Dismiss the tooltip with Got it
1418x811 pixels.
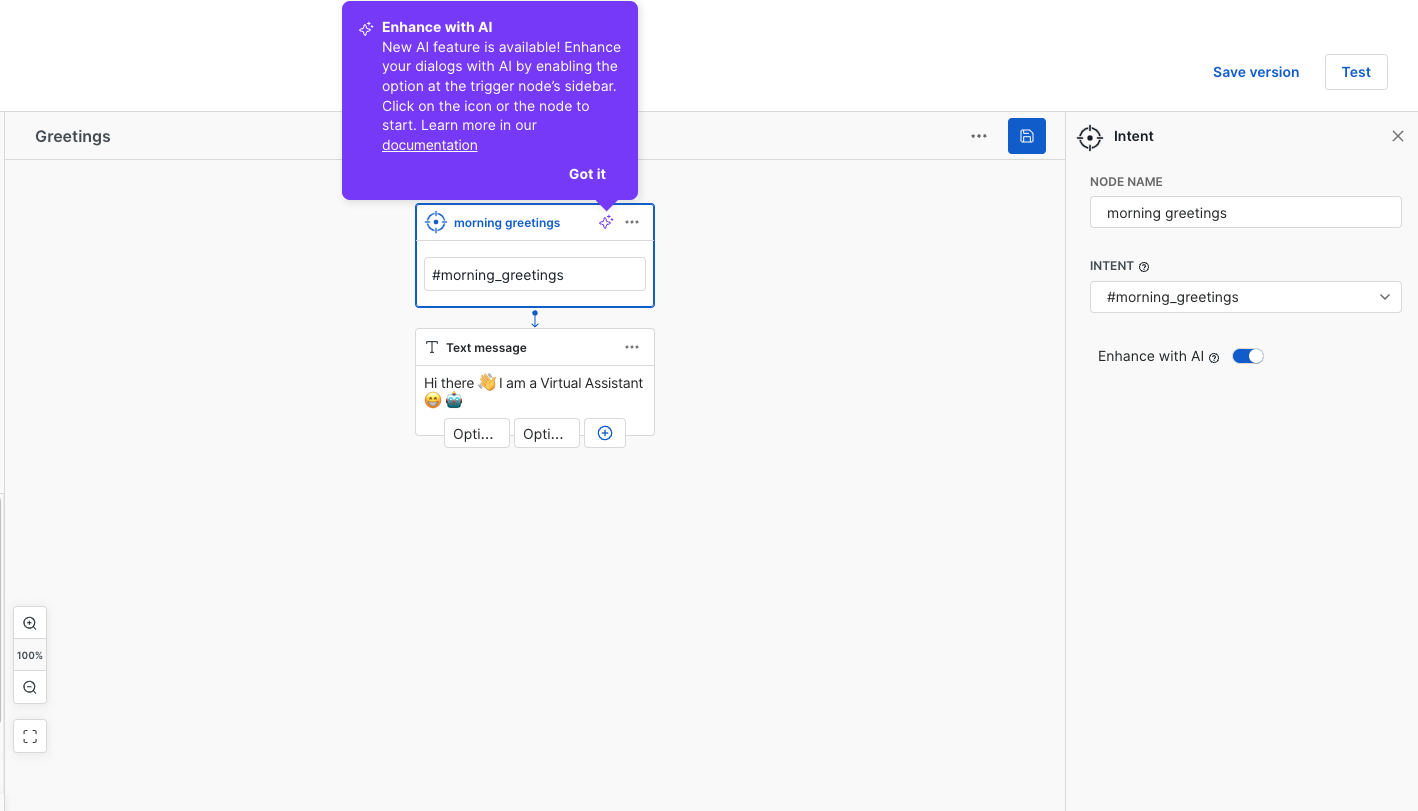coord(587,174)
